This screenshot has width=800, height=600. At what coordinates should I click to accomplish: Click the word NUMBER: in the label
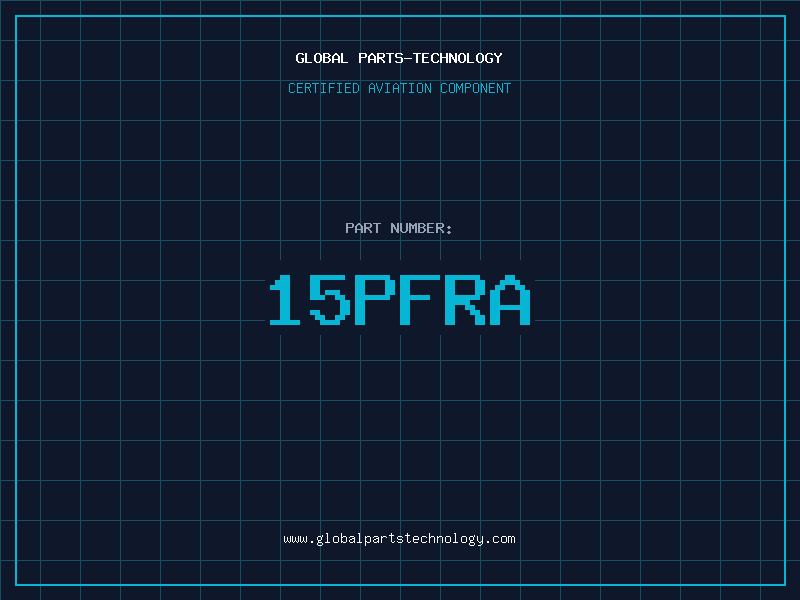click(421, 228)
